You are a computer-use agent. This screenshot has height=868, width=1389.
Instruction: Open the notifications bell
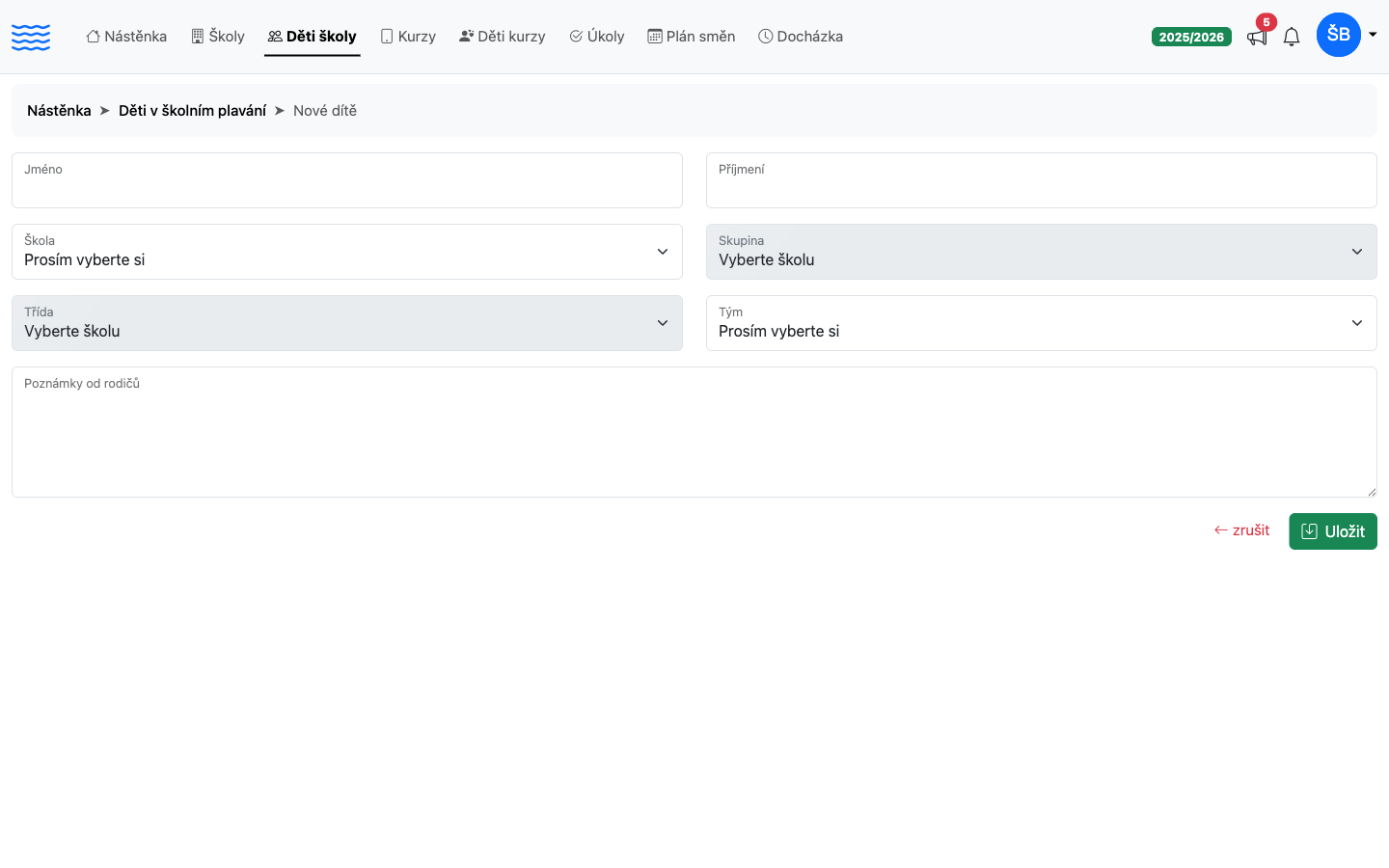click(x=1292, y=38)
